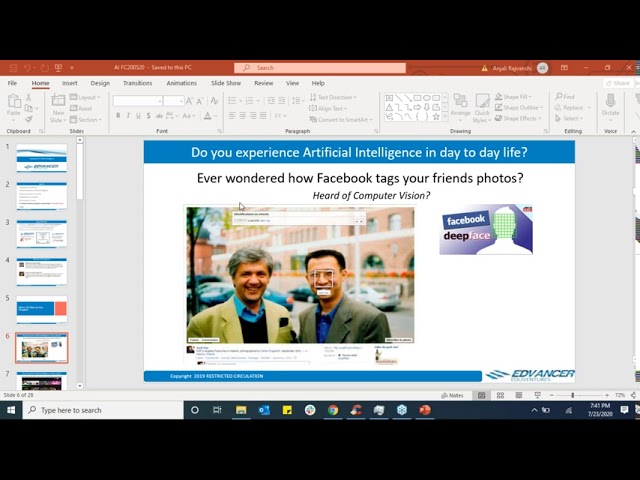Image resolution: width=640 pixels, height=480 pixels.
Task: Open the Arrange objects tool
Action: [459, 106]
